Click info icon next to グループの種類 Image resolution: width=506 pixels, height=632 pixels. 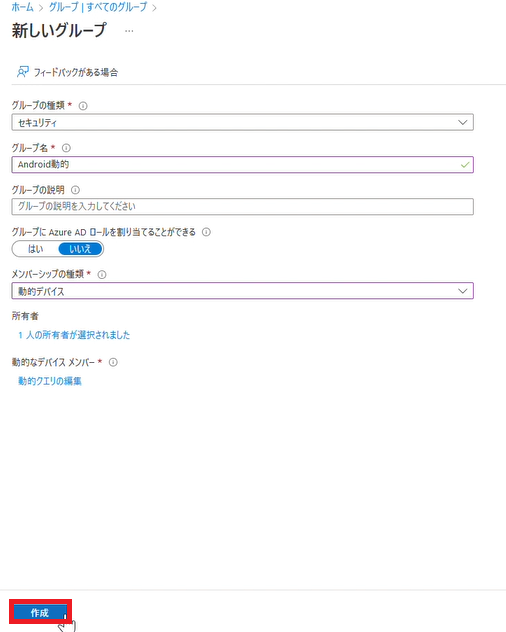pyautogui.click(x=83, y=106)
